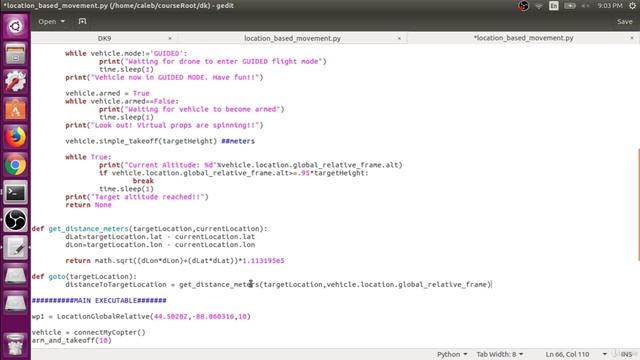Viewport: 640px width, 360px height.
Task: Create a new document with toolbar icon
Action: [82, 21]
